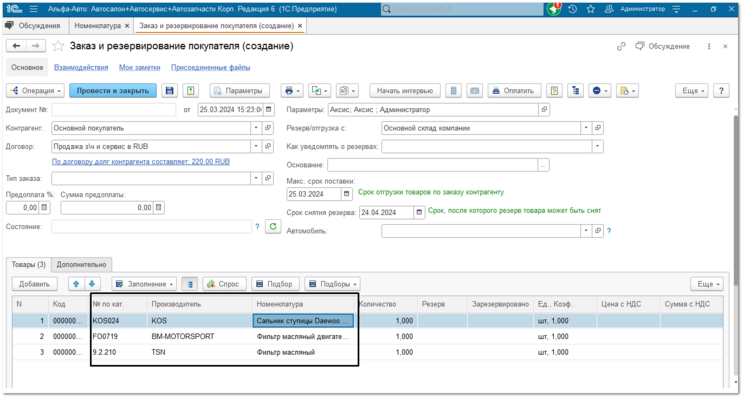Click the Документ № field
This screenshot has height=398, width=743.
(113, 109)
